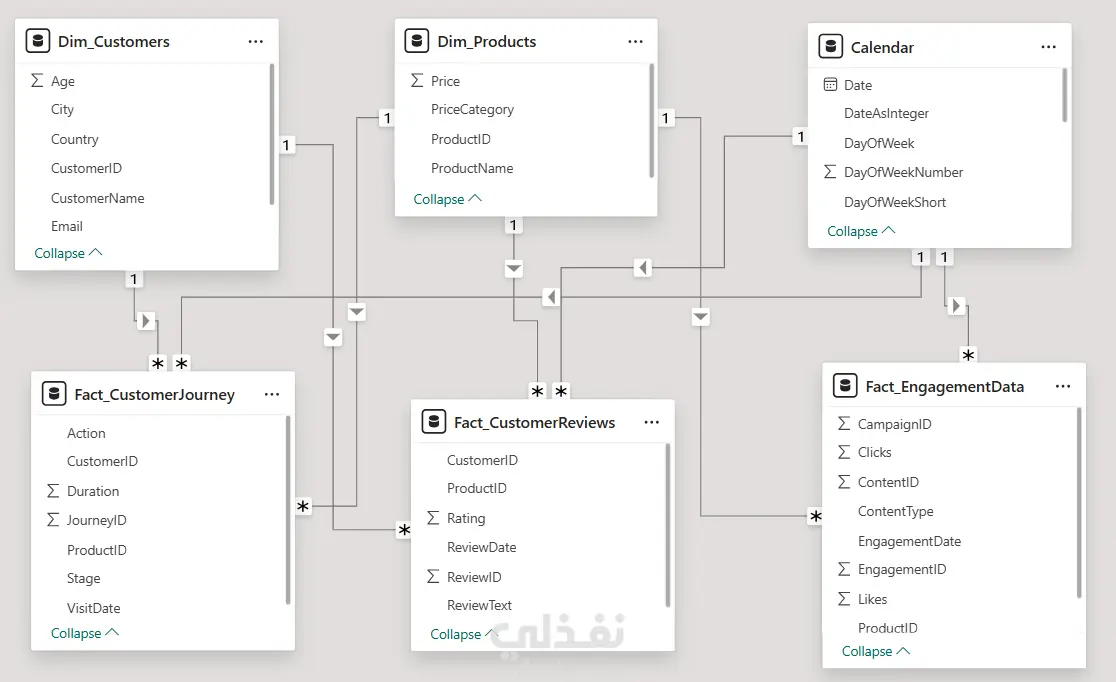This screenshot has width=1116, height=682.
Task: Click the Fact_EngagementData table icon
Action: [845, 387]
